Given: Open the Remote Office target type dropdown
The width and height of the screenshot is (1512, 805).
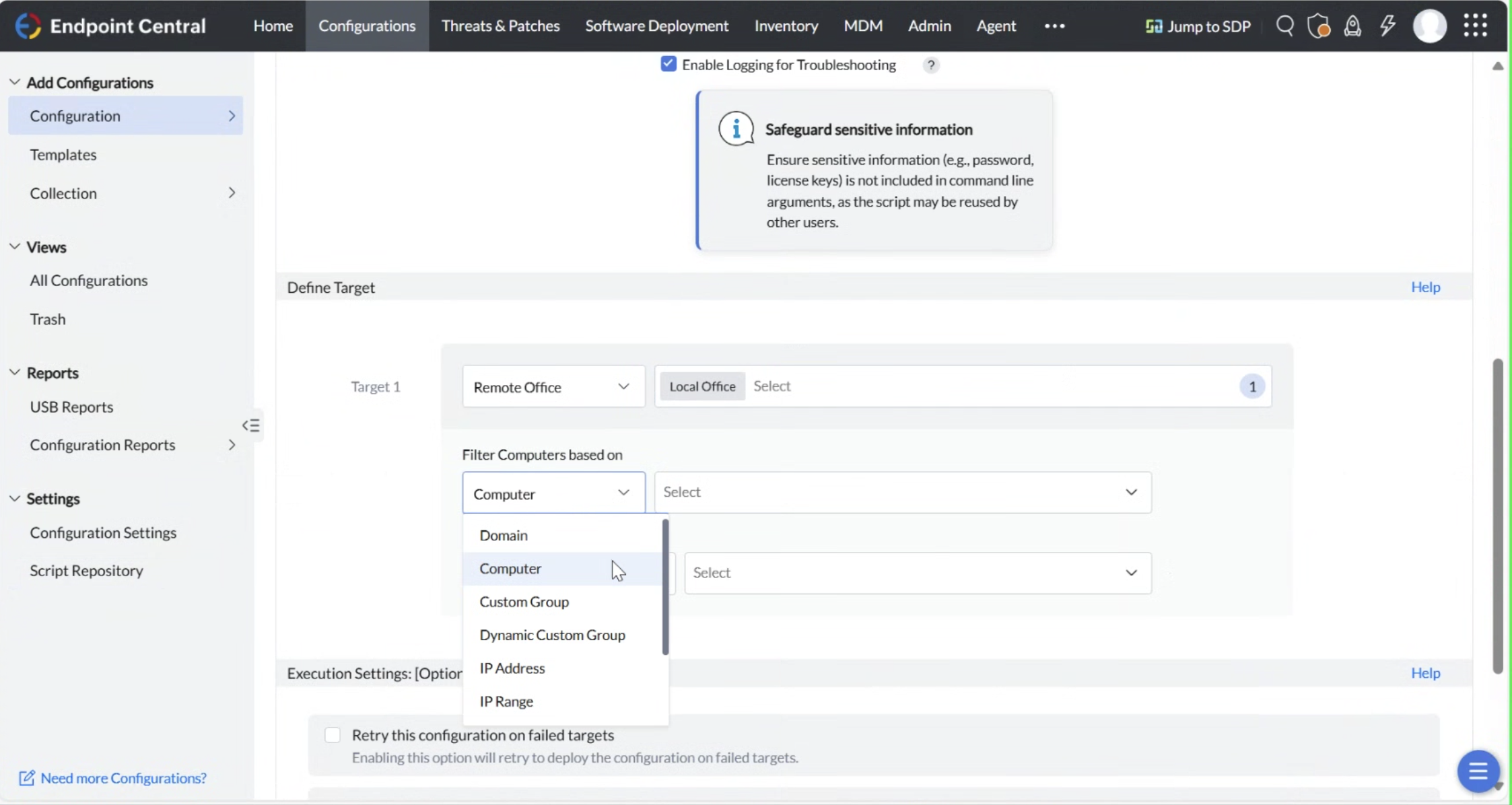Looking at the screenshot, I should click(553, 387).
